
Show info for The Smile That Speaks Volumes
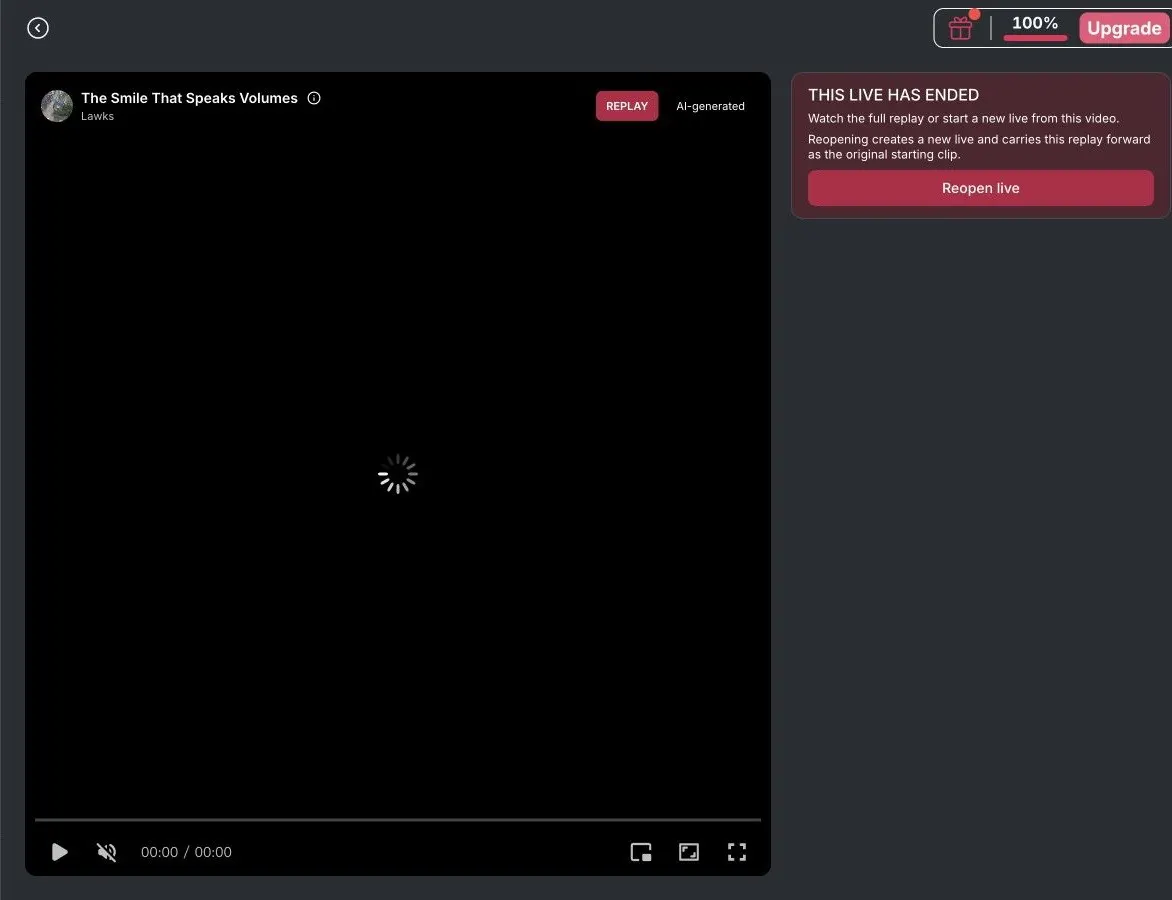click(x=314, y=98)
